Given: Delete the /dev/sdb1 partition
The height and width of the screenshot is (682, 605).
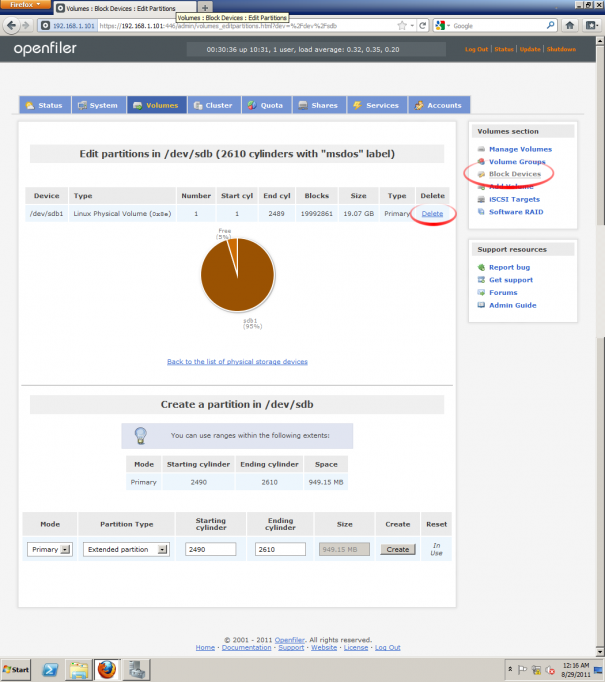Looking at the screenshot, I should [432, 214].
